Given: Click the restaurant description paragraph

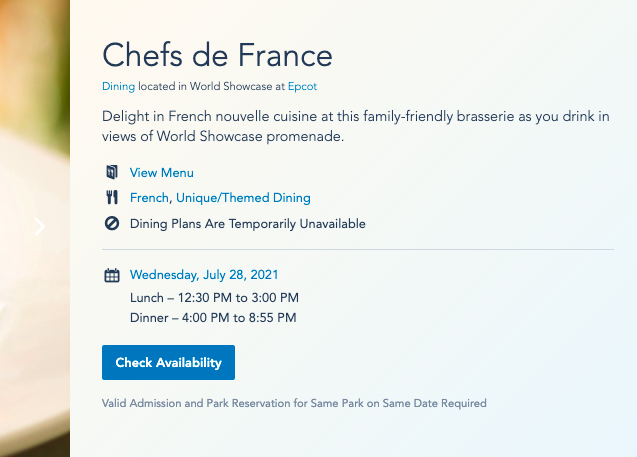Looking at the screenshot, I should [x=355, y=127].
